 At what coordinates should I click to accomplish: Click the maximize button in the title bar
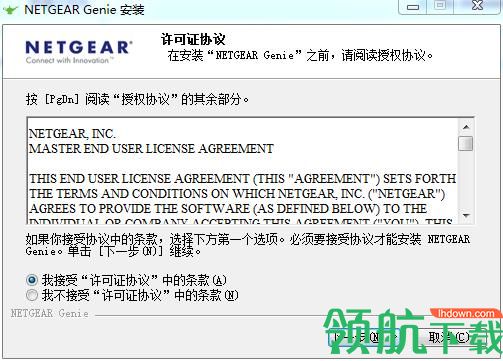point(440,6)
